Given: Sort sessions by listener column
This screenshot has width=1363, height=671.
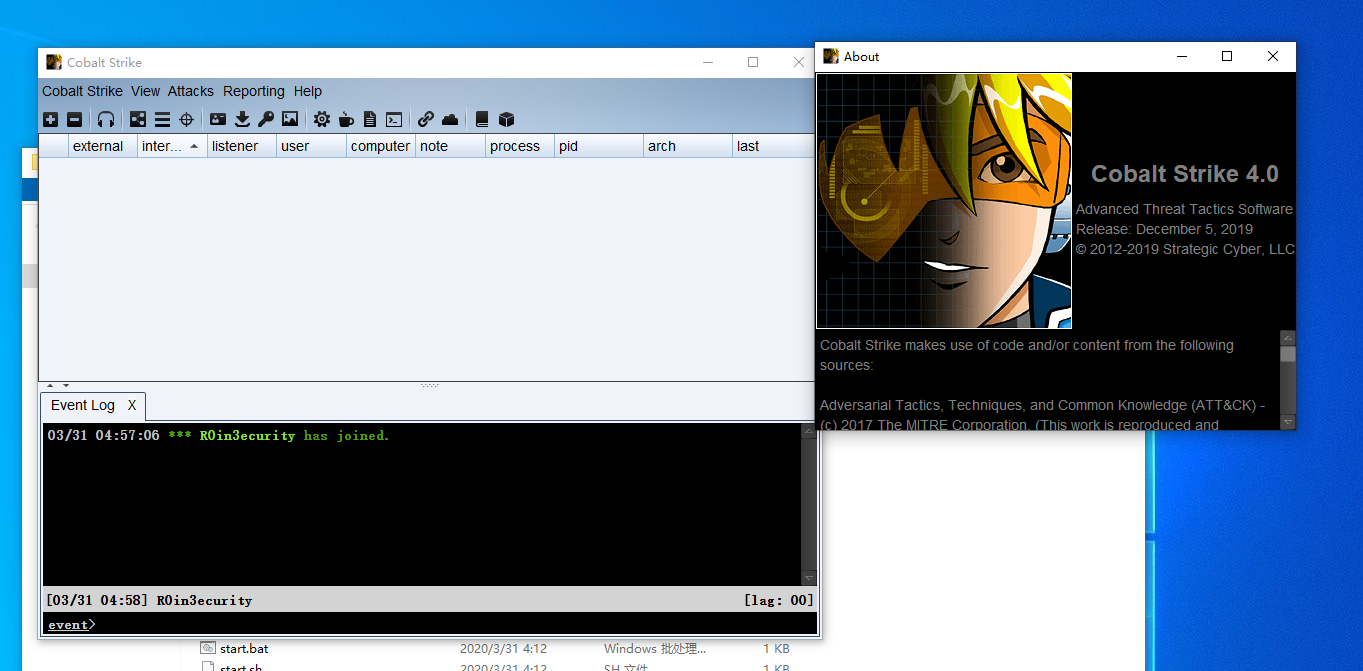Looking at the screenshot, I should point(242,146).
